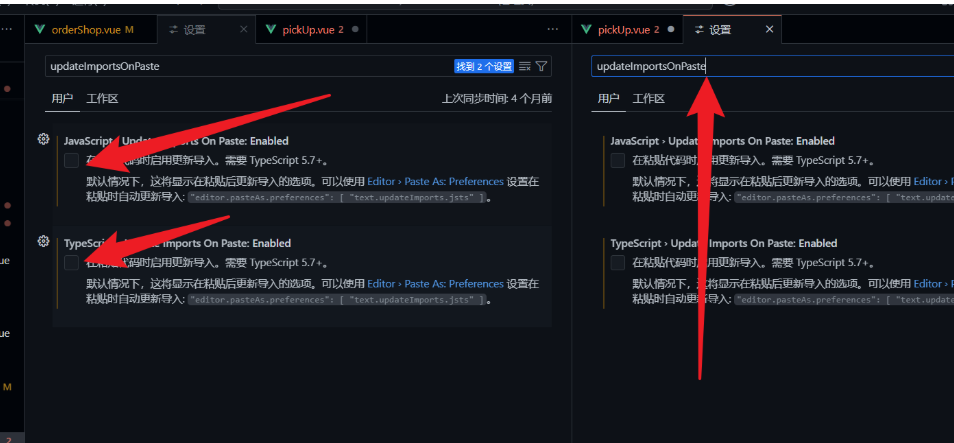Switch to pickUp.vue tab in left group
The height and width of the screenshot is (443, 954).
pos(312,29)
